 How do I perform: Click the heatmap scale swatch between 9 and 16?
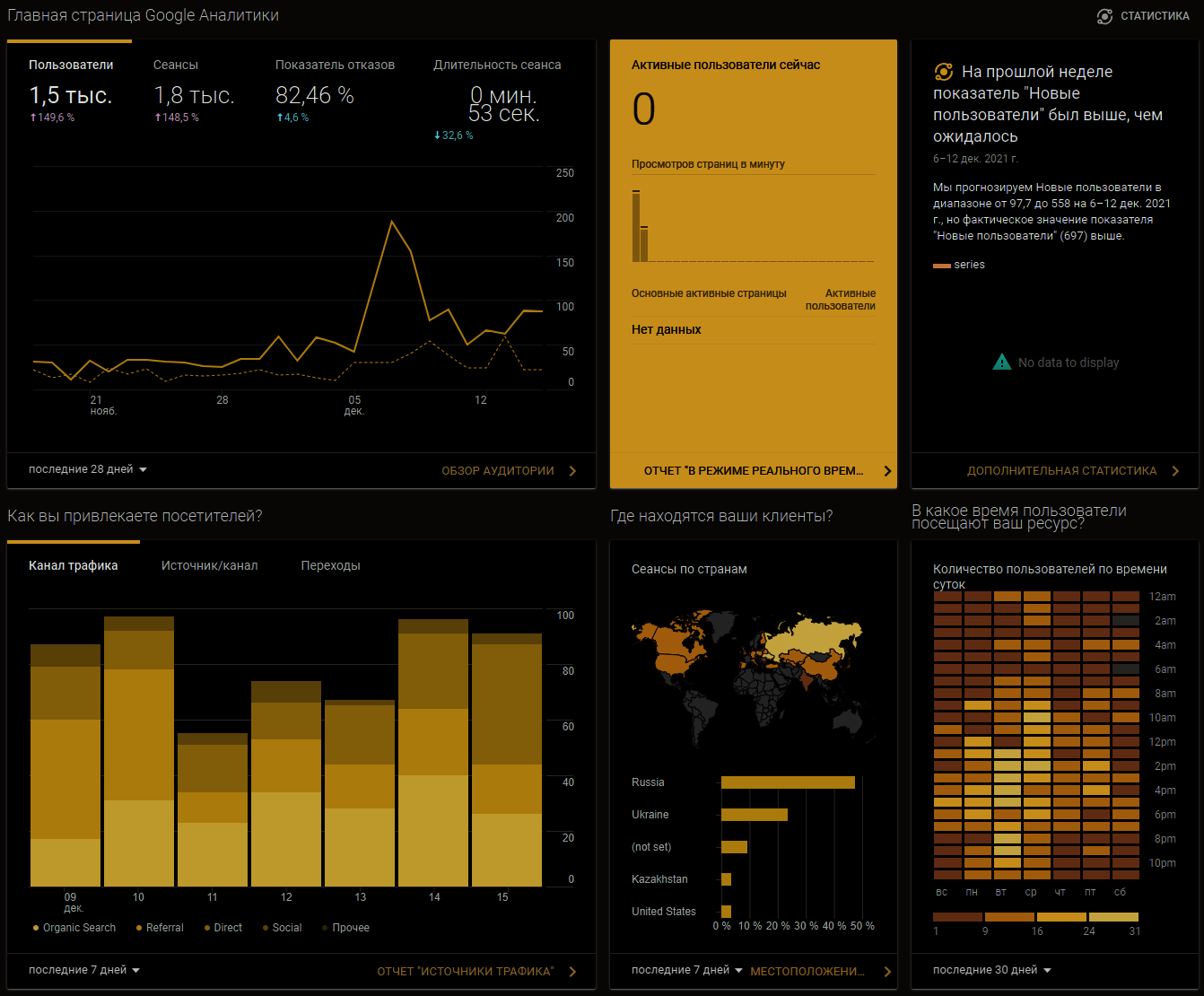[1009, 917]
